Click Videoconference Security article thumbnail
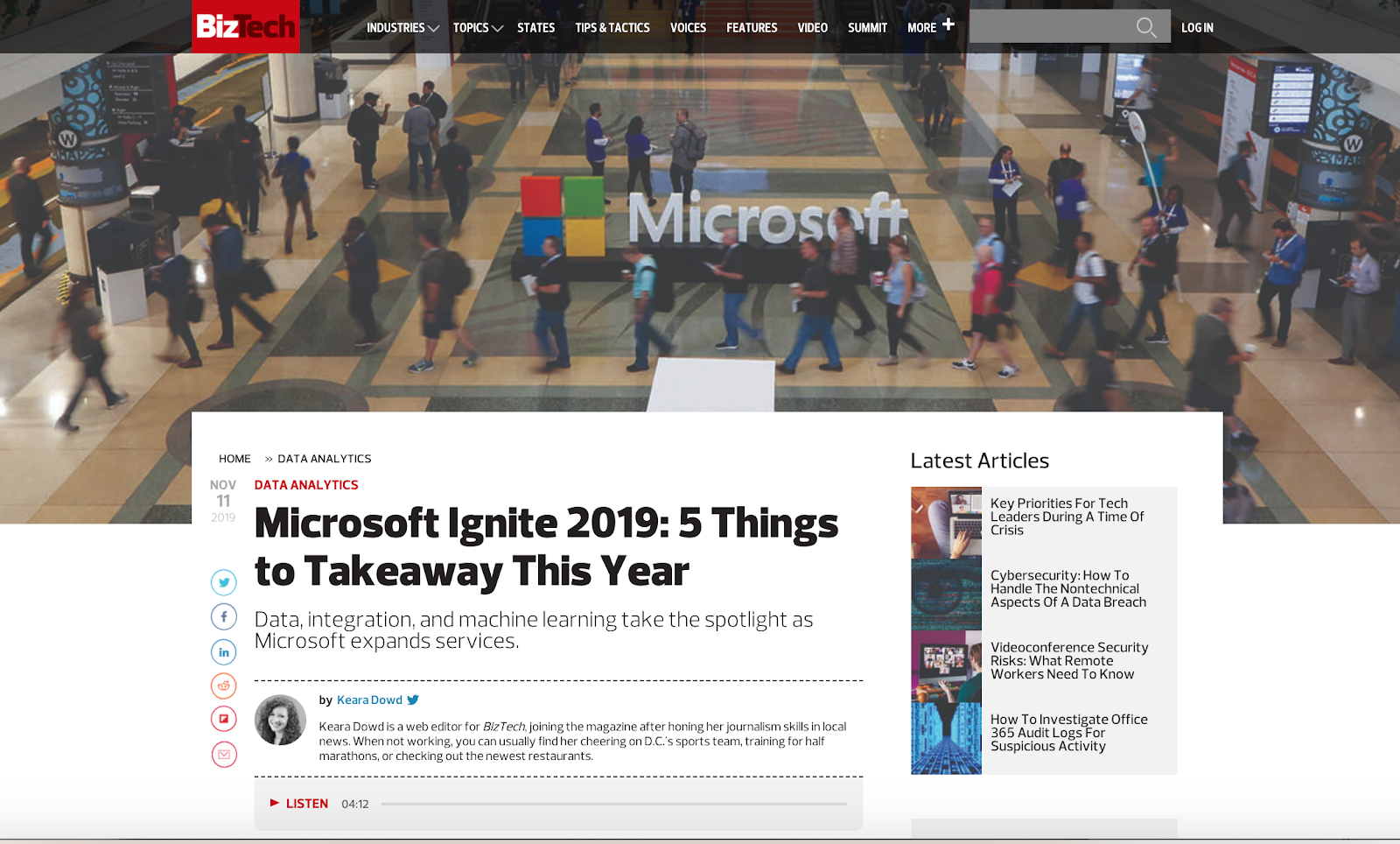 coord(946,666)
